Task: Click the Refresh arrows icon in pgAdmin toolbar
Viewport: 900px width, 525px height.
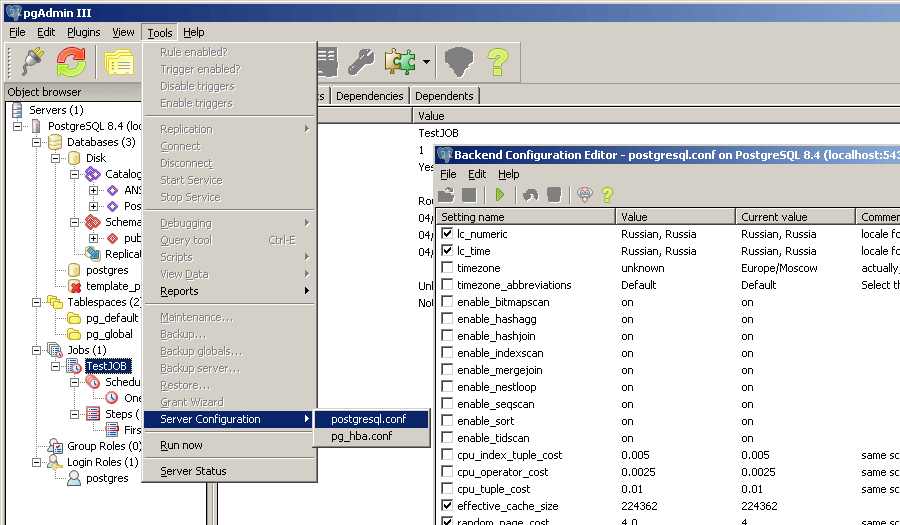Action: (71, 61)
